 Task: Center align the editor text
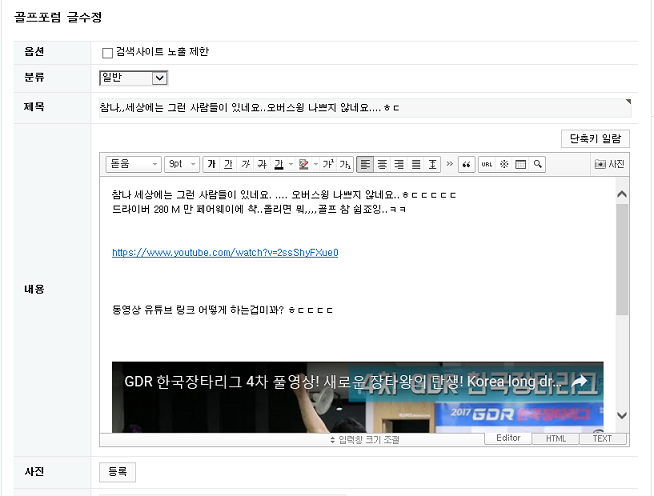[x=382, y=164]
